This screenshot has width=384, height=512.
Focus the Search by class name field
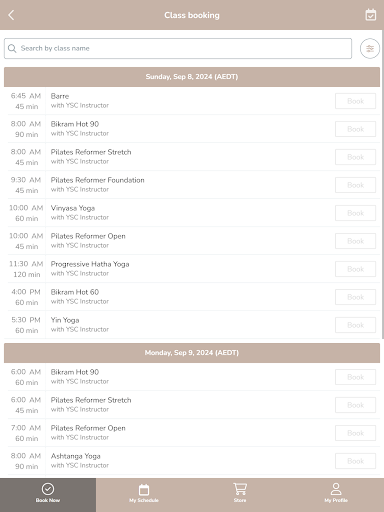[178, 49]
